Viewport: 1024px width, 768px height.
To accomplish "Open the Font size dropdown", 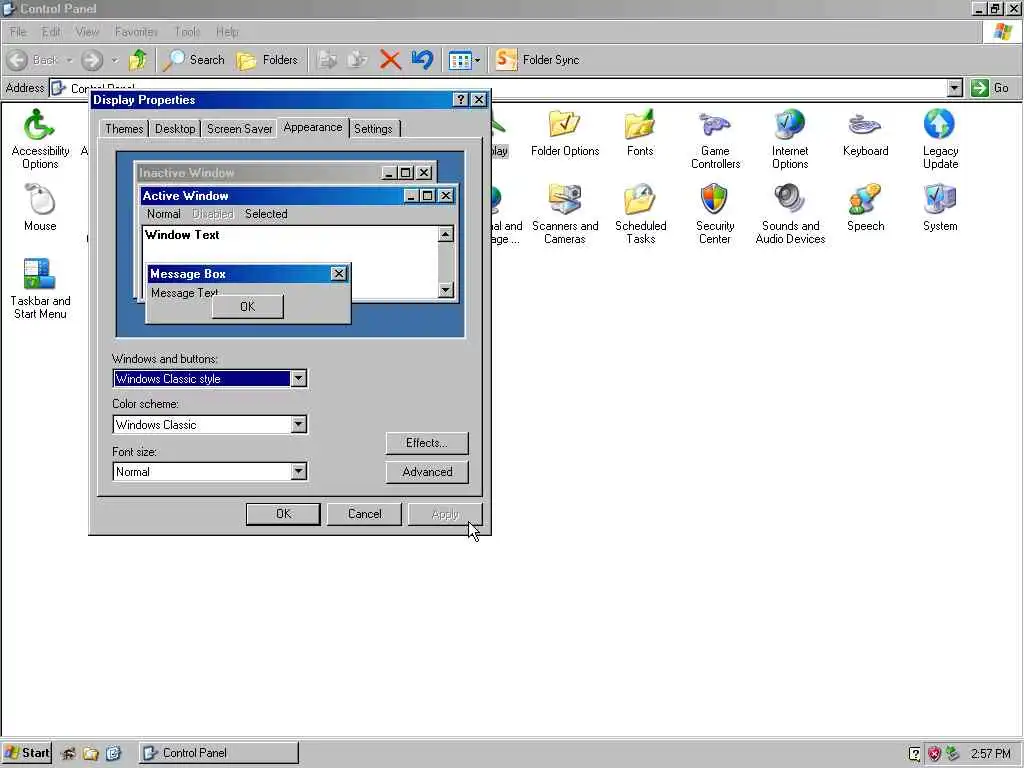I will click(298, 472).
